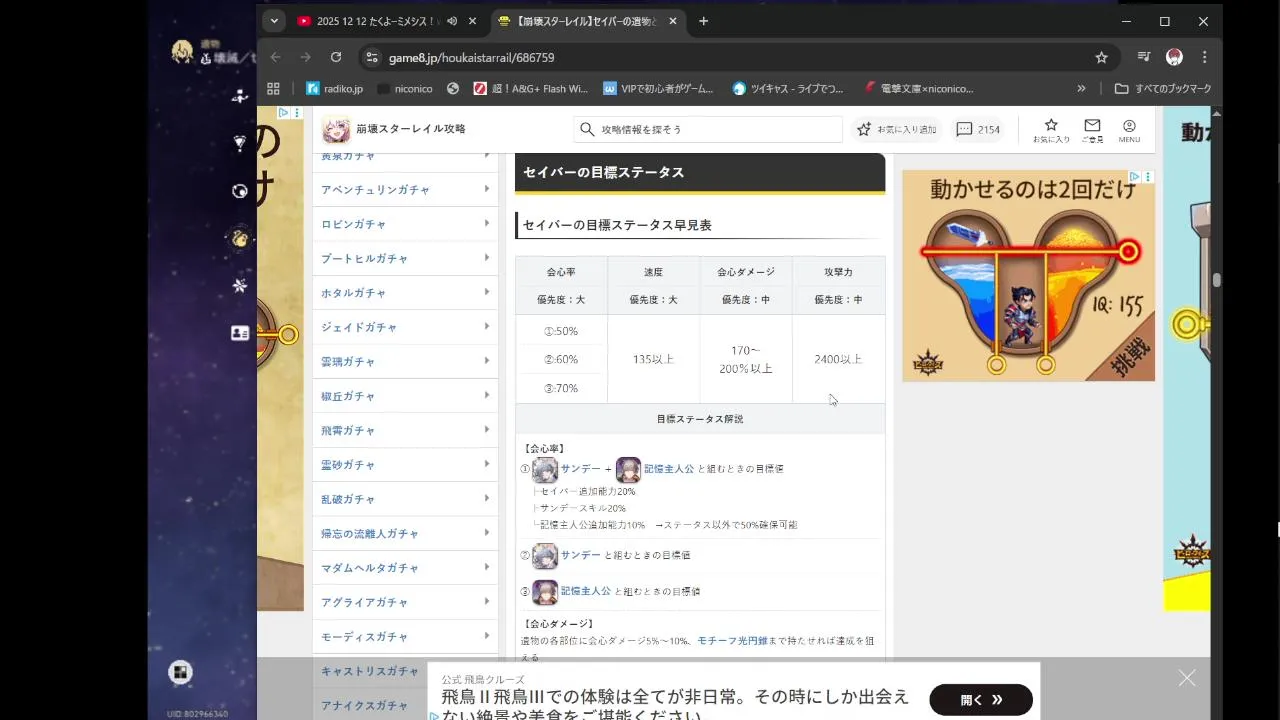Open Chrome three-dot menu
Image resolution: width=1280 pixels, height=720 pixels.
tap(1204, 57)
